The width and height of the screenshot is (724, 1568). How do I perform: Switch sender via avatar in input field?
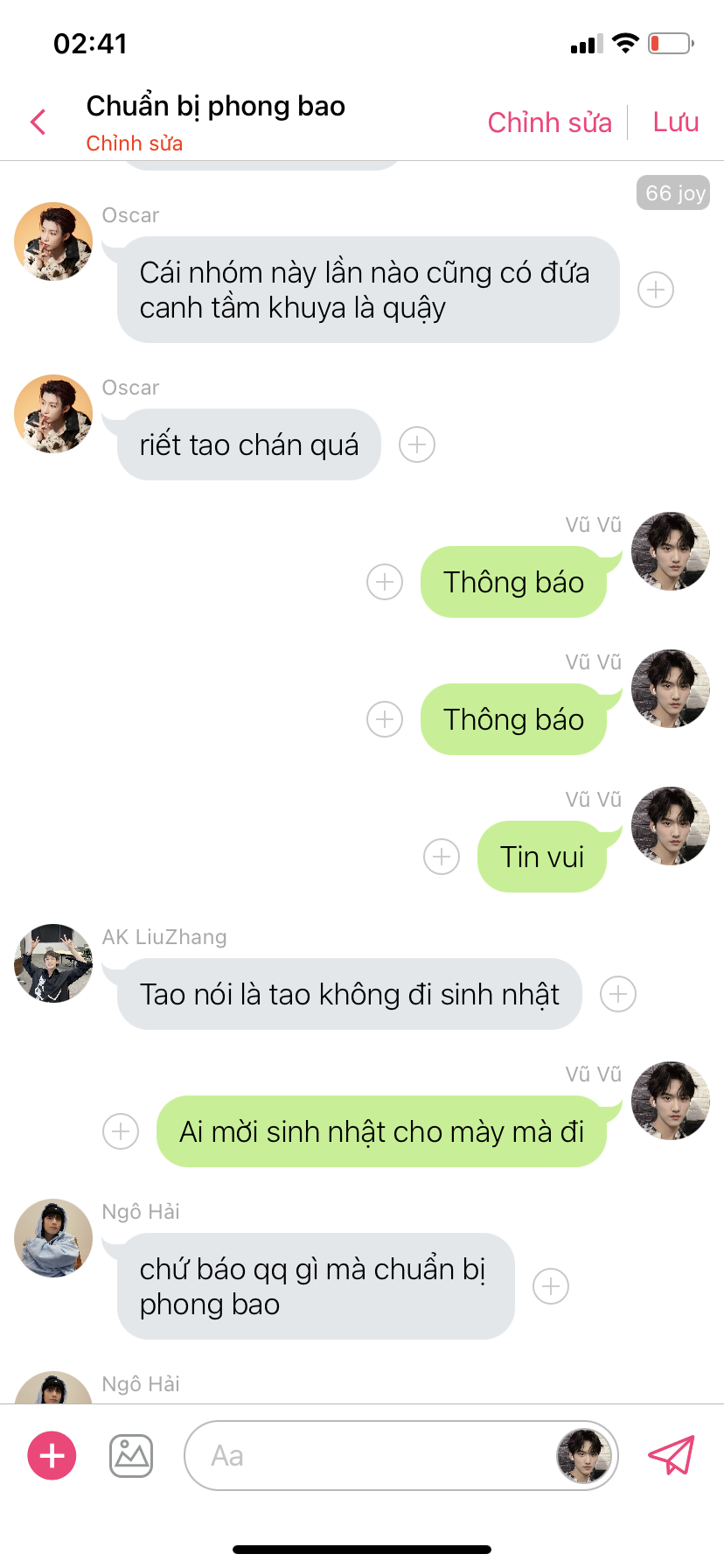(584, 1456)
